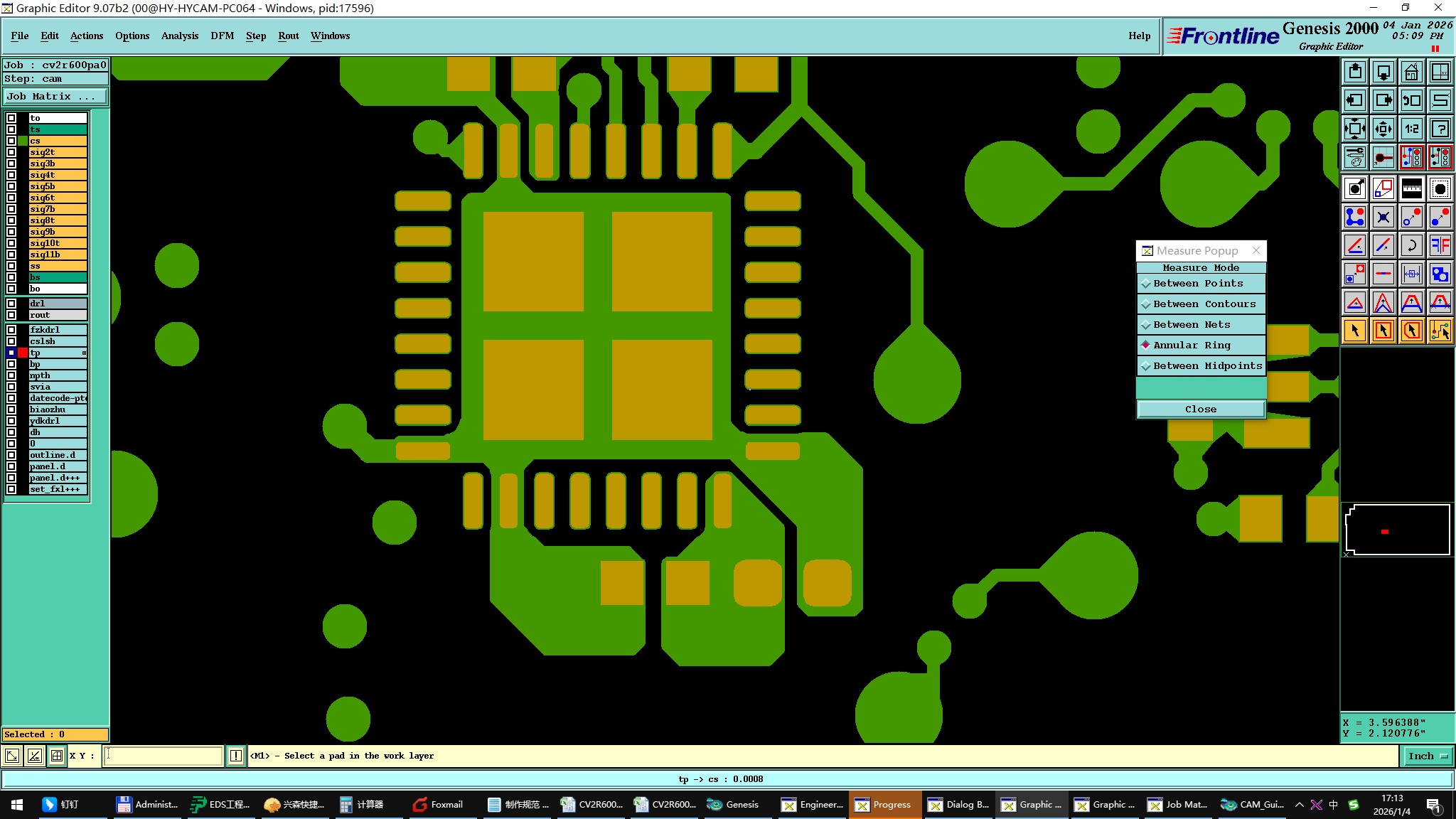1456x819 pixels.
Task: Click the net selection arrow icon
Action: pyautogui.click(x=1440, y=330)
